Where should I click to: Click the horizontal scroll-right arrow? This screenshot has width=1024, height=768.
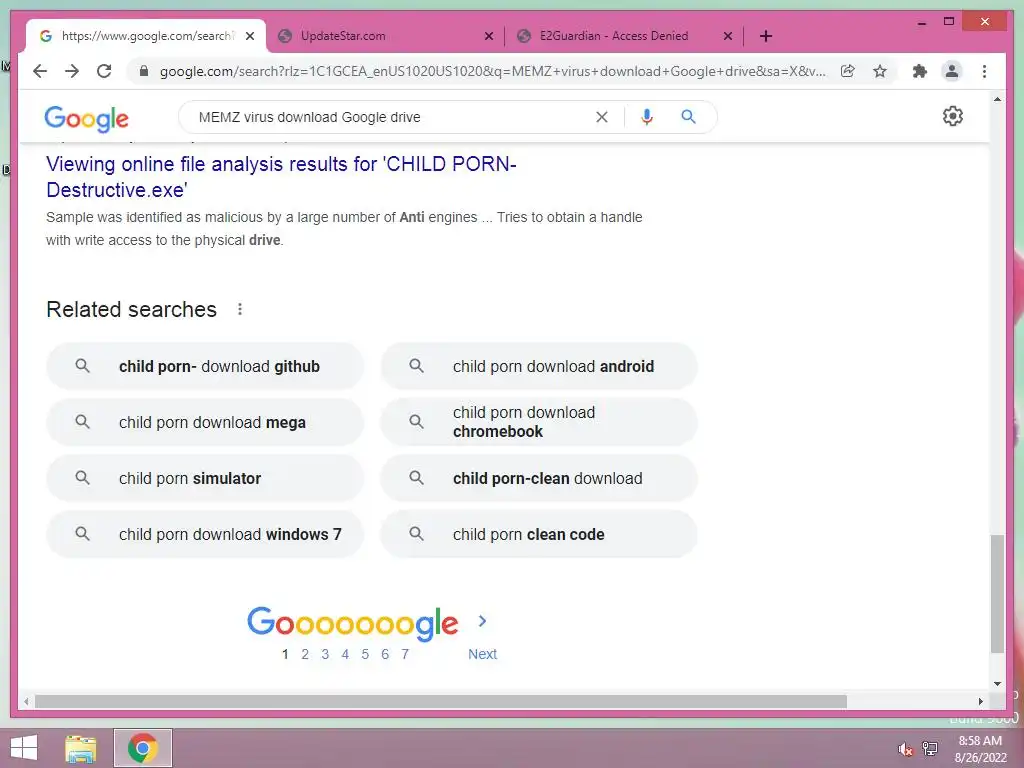[x=980, y=701]
